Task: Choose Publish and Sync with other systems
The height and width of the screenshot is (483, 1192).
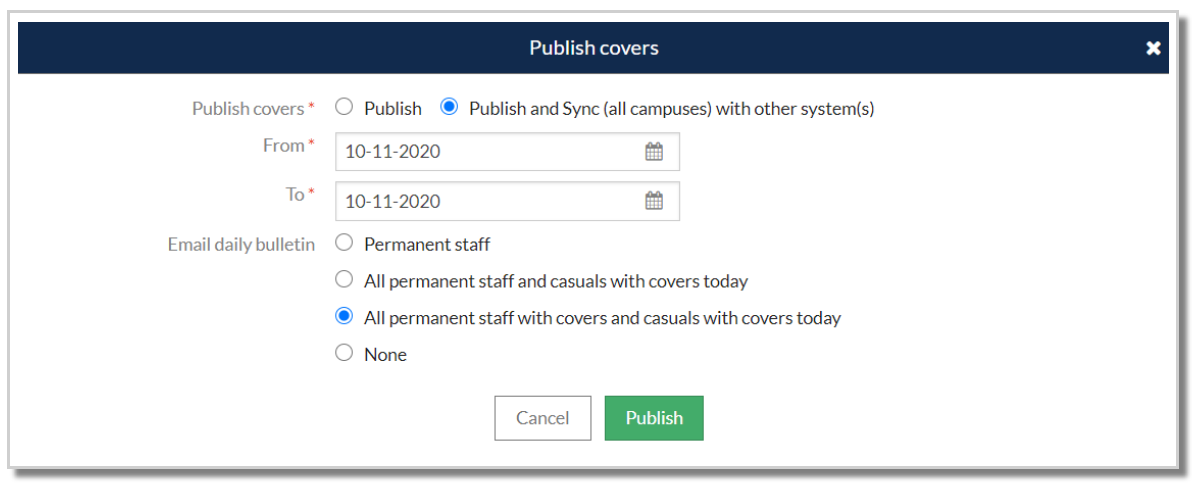Action: pyautogui.click(x=449, y=107)
